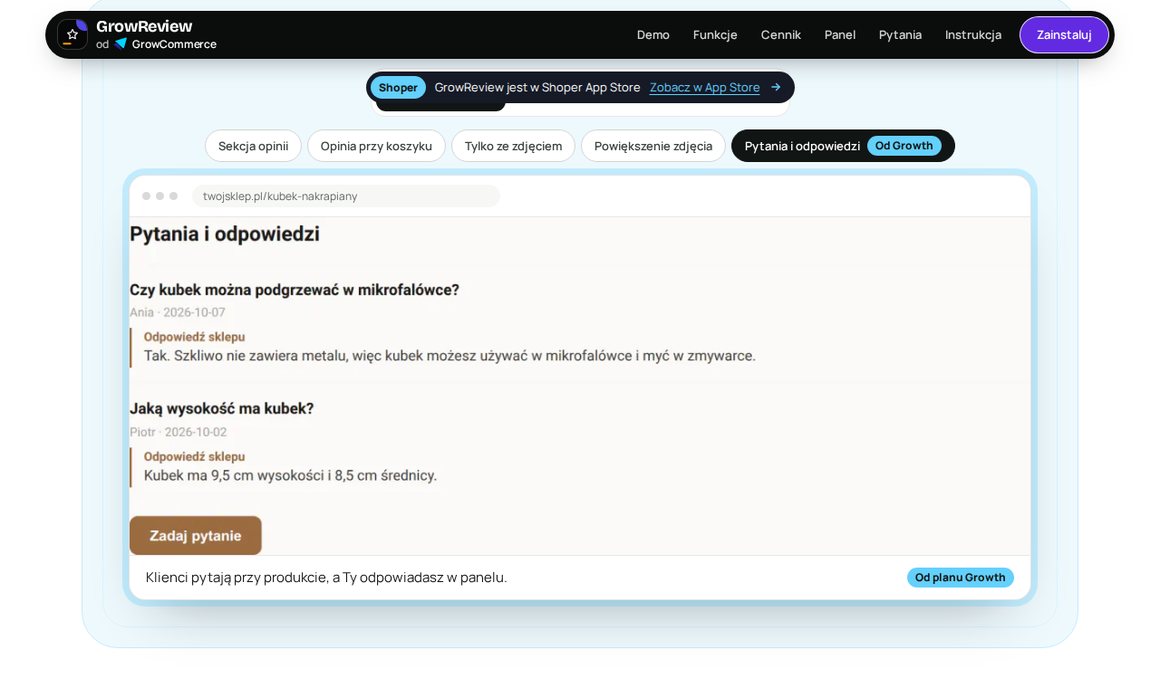Click the answer starting 'Tak. Szkliwo nie zawiera metalu'

click(450, 356)
